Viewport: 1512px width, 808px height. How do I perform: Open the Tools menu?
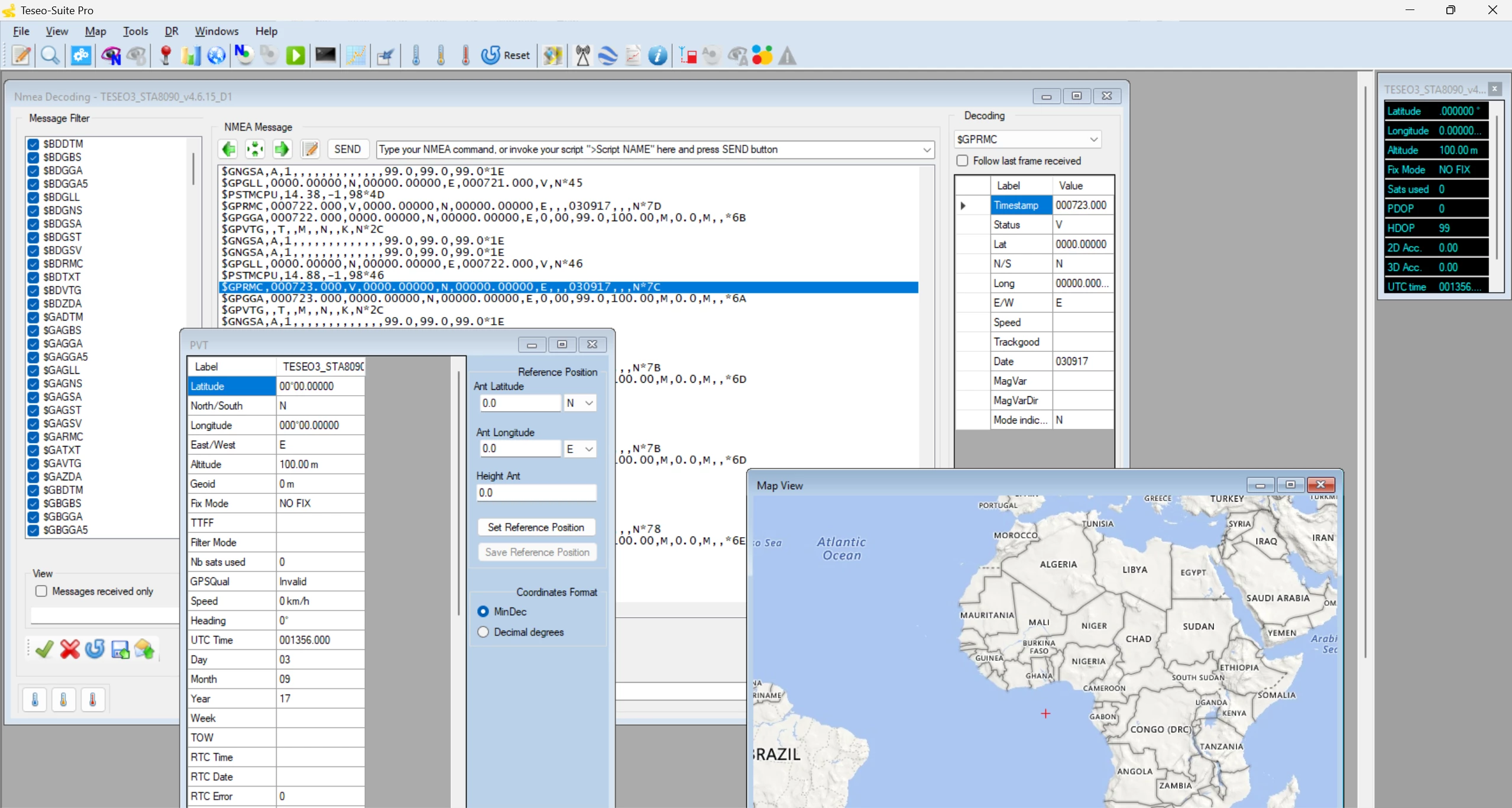pyautogui.click(x=135, y=31)
